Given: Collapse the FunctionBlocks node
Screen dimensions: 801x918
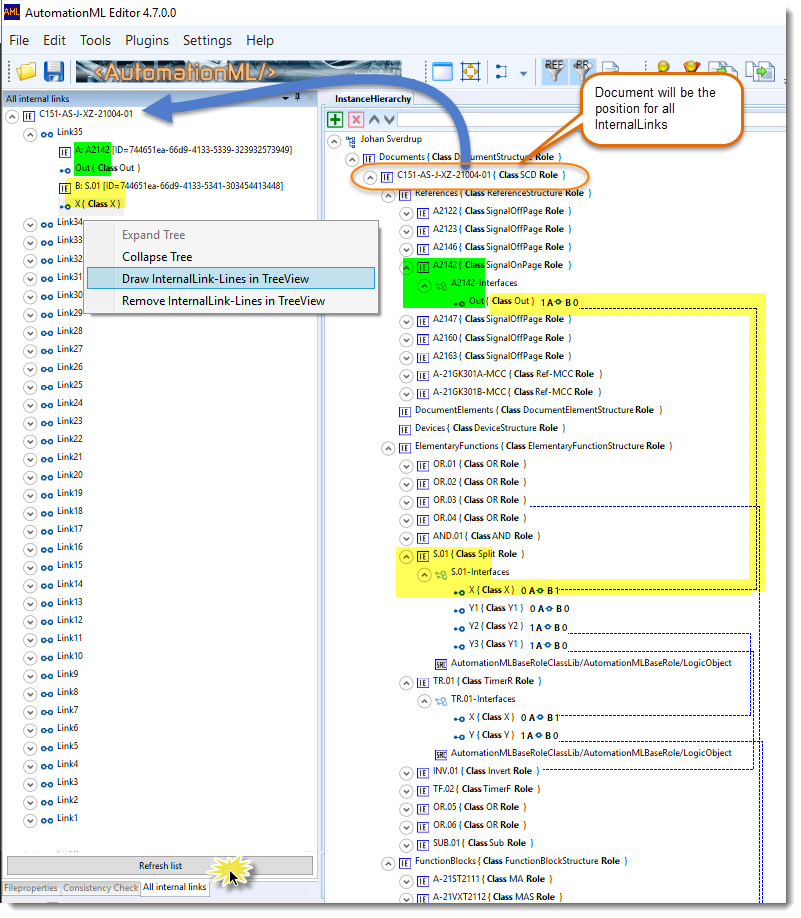Looking at the screenshot, I should tap(388, 864).
